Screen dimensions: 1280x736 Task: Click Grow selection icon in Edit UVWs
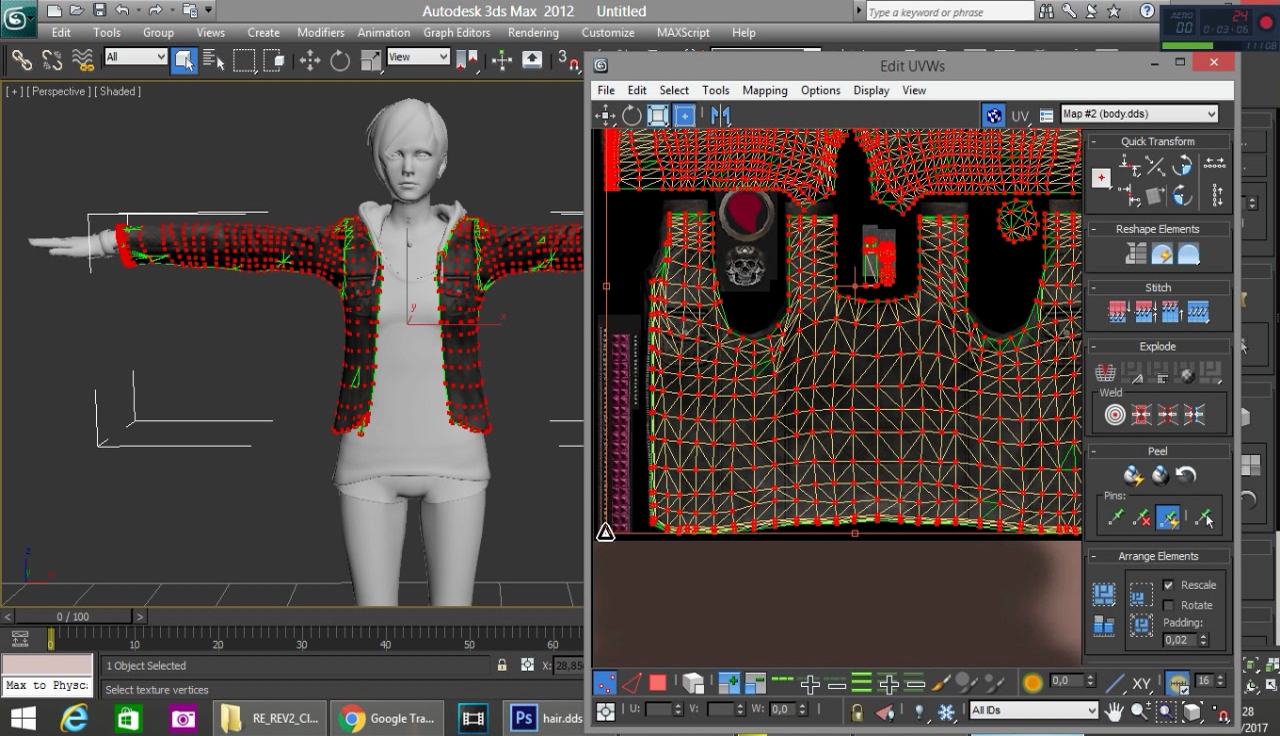[729, 683]
